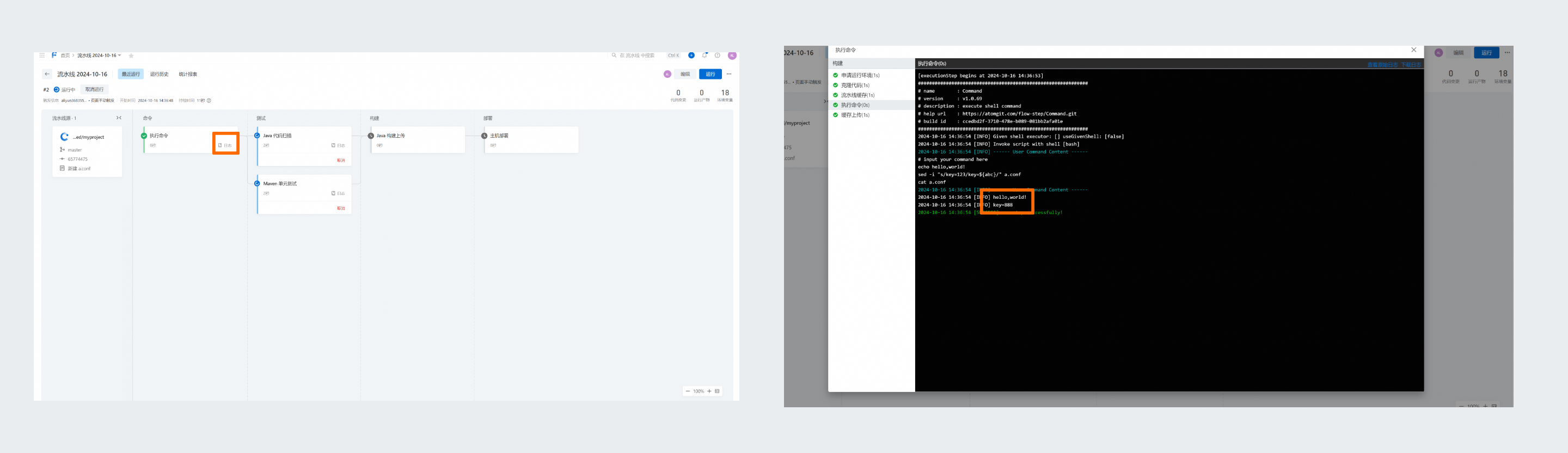Select the 克隆代码(1s) step in log dialog

[x=872, y=85]
